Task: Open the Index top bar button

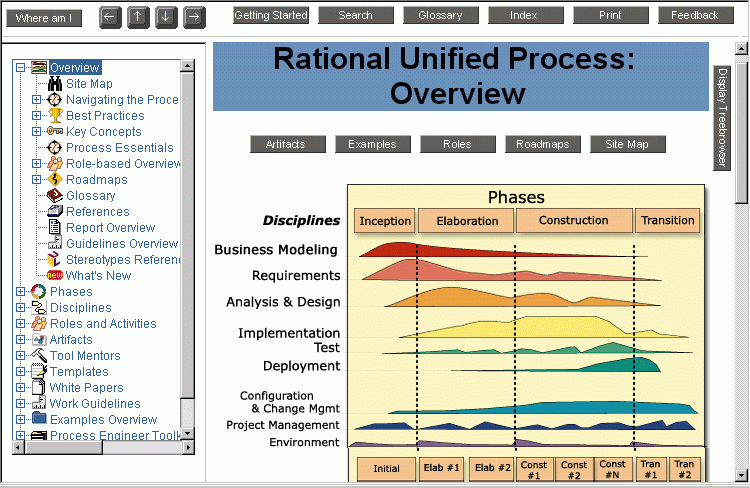Action: point(526,15)
